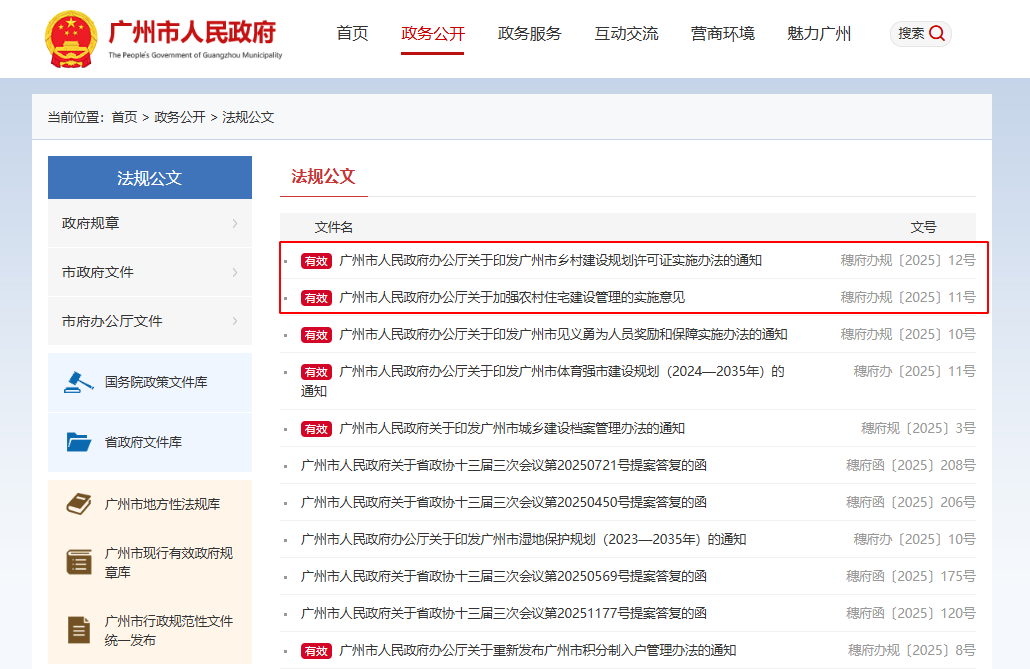
Task: Expand the 政府规章 chevron arrow
Action: [x=235, y=223]
